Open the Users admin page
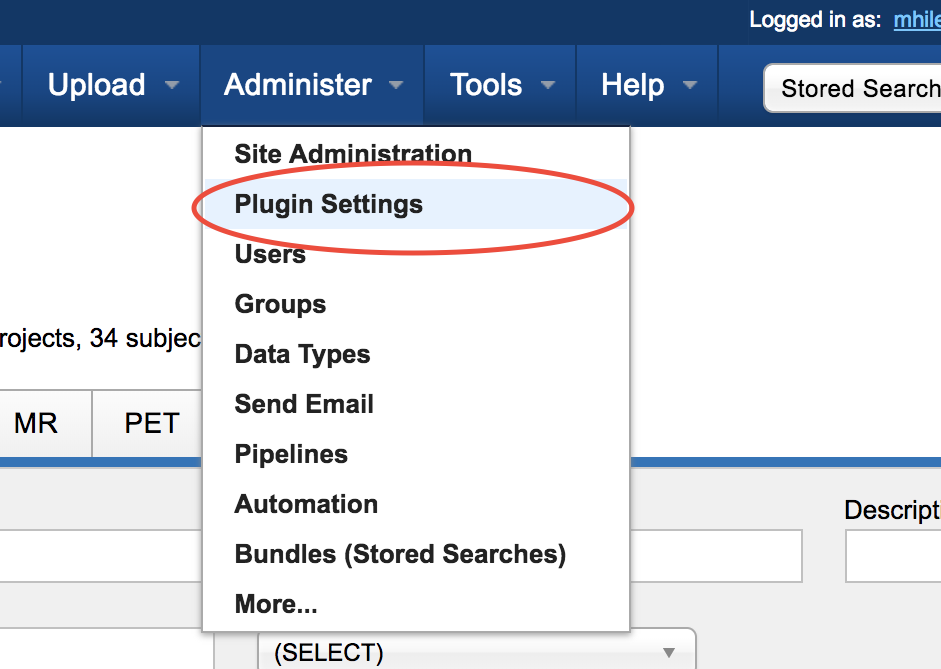Viewport: 941px width, 669px height. click(x=270, y=254)
